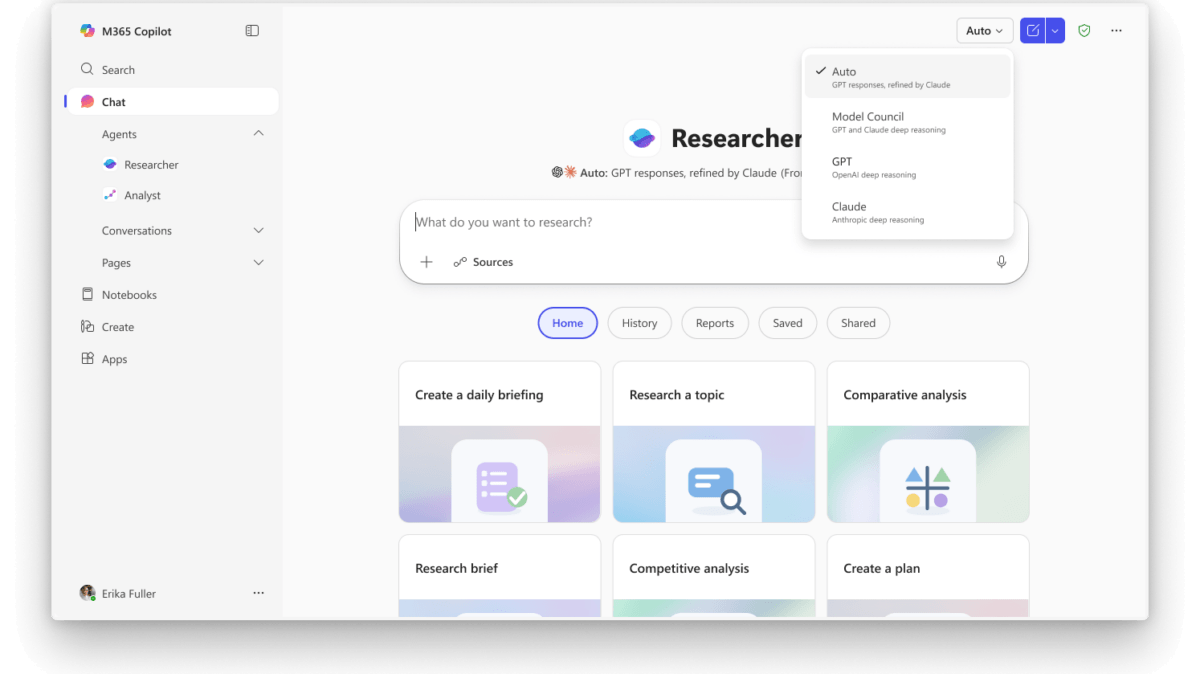
Task: Open the Create a plan card
Action: 928,576
